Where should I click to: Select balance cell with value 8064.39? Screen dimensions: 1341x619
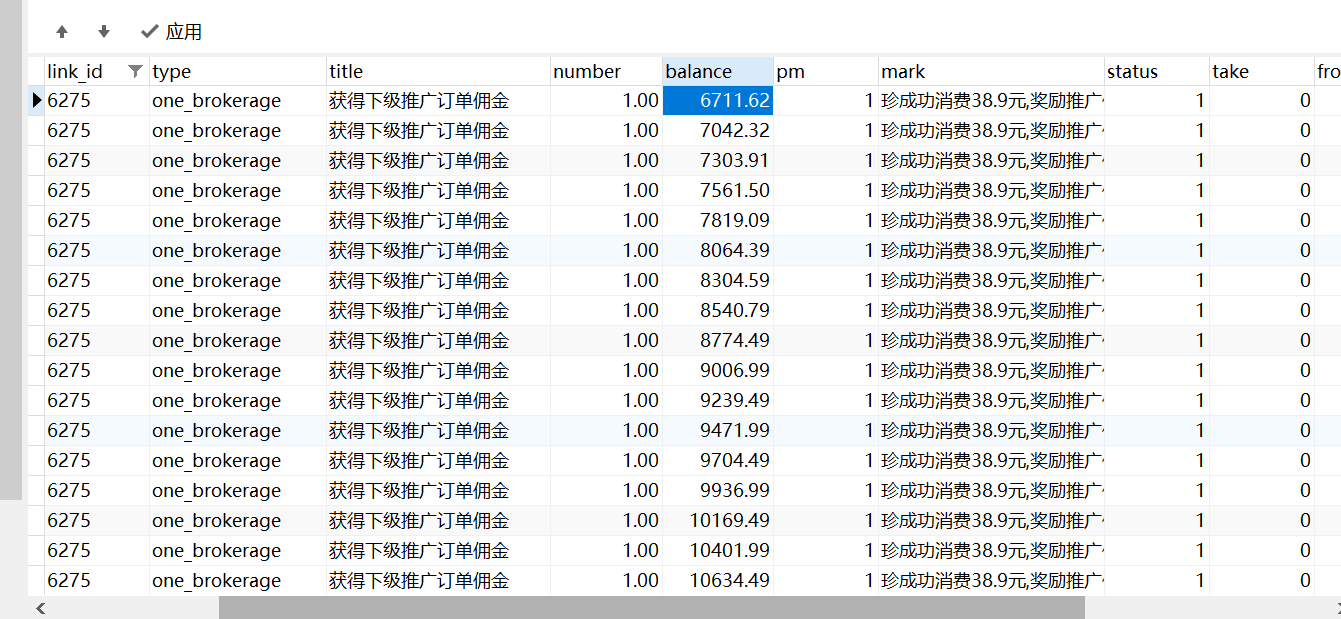pyautogui.click(x=718, y=250)
